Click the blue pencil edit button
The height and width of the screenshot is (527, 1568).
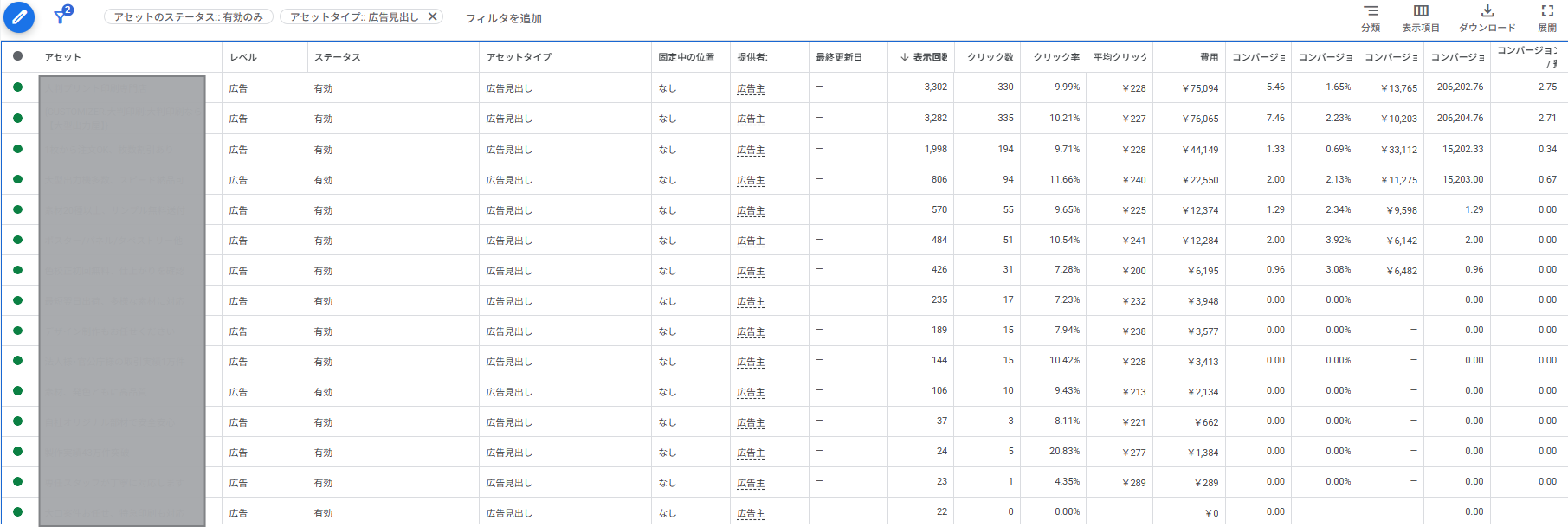(19, 17)
